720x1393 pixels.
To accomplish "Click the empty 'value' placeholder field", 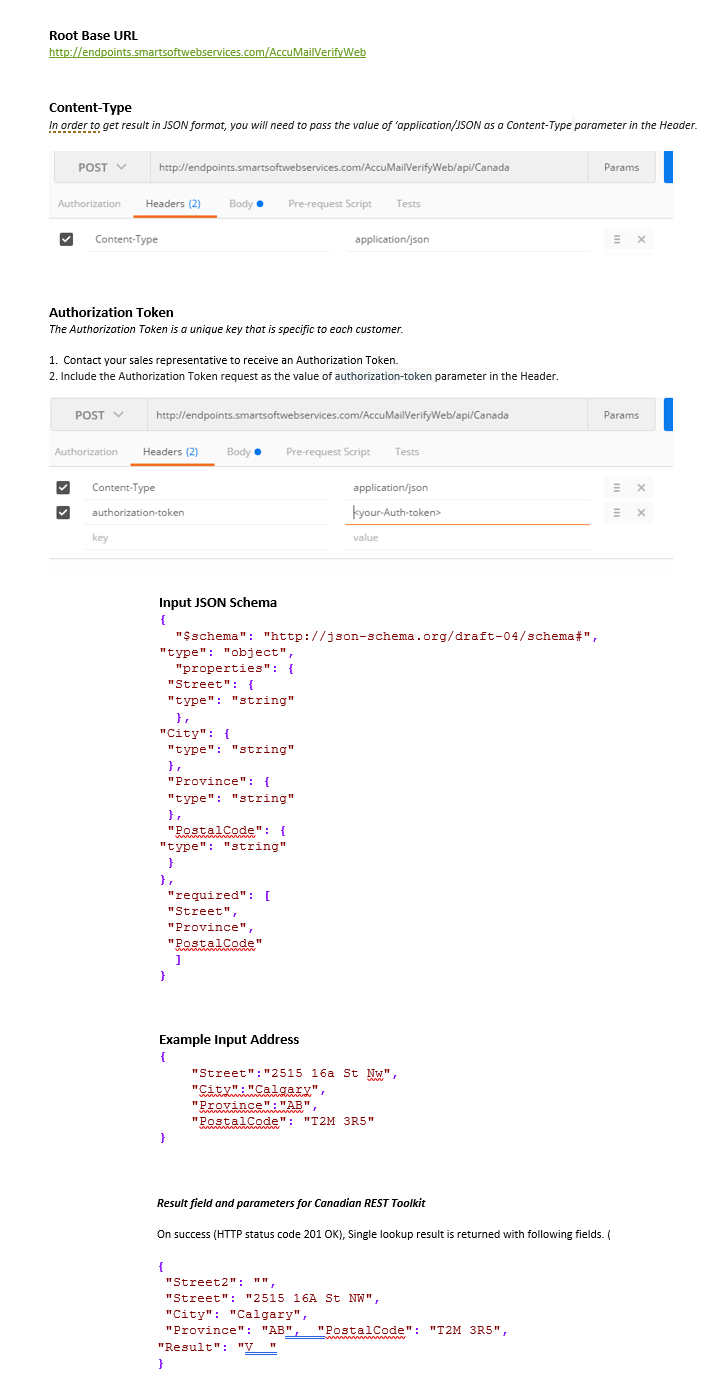I will pyautogui.click(x=467, y=538).
